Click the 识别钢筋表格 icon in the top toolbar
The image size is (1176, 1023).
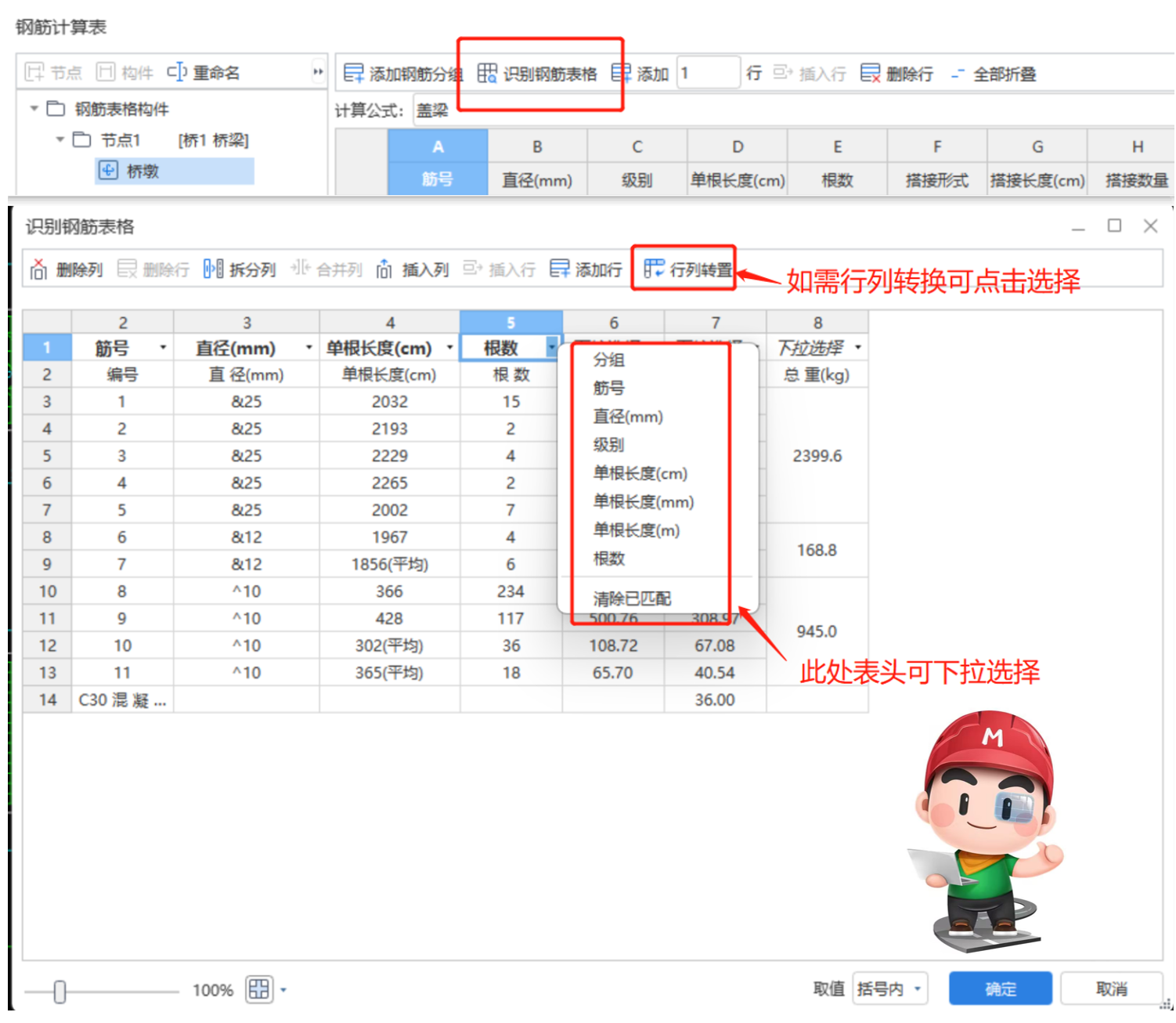click(x=539, y=72)
